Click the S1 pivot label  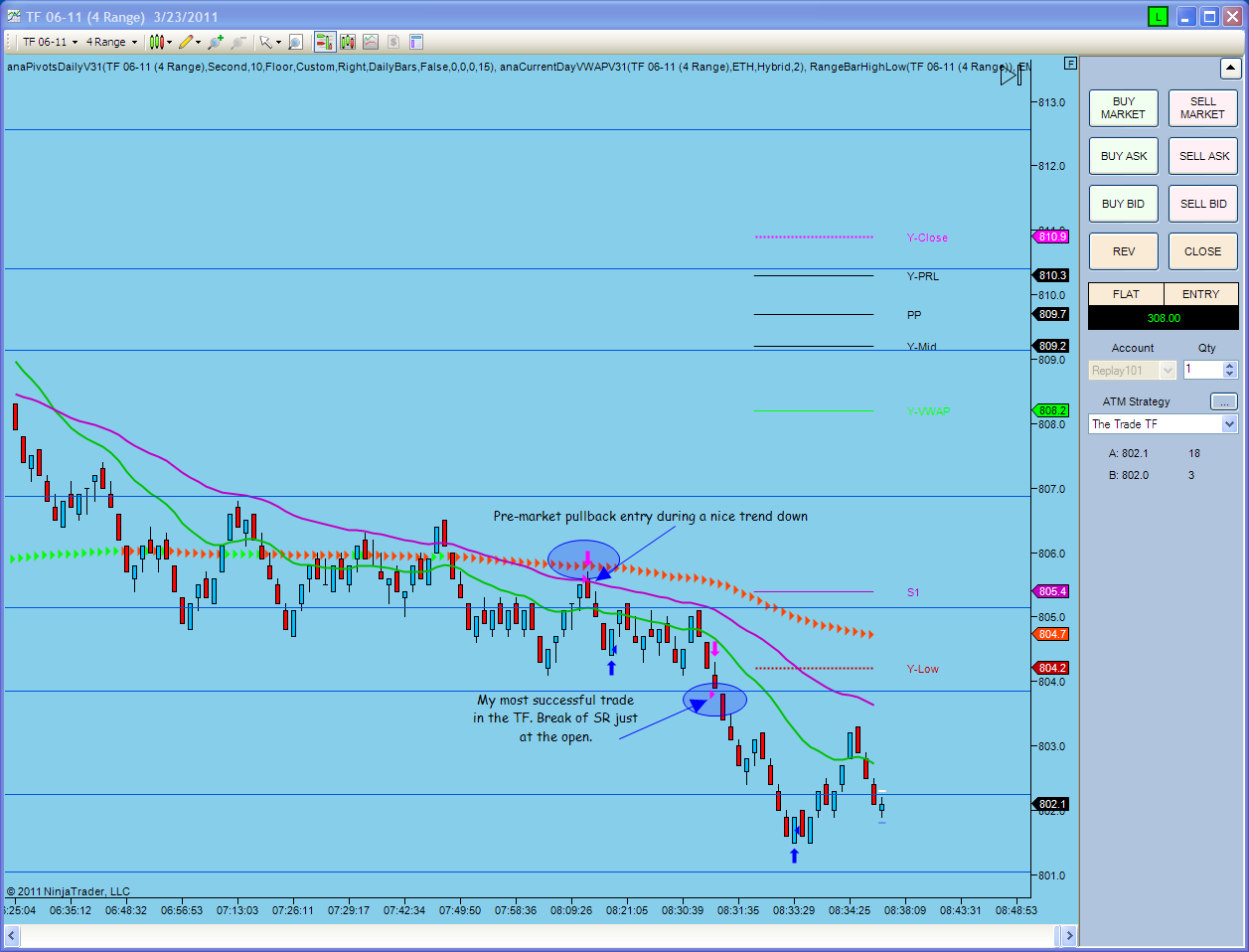pos(913,592)
